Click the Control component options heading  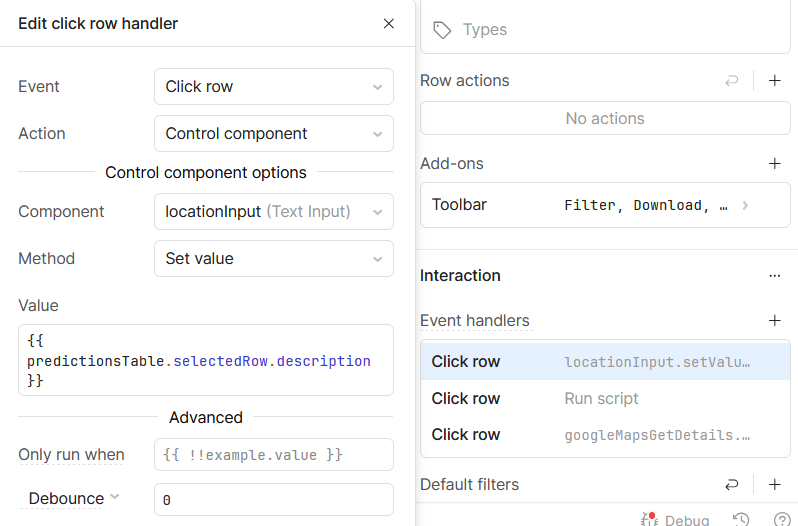coord(206,172)
